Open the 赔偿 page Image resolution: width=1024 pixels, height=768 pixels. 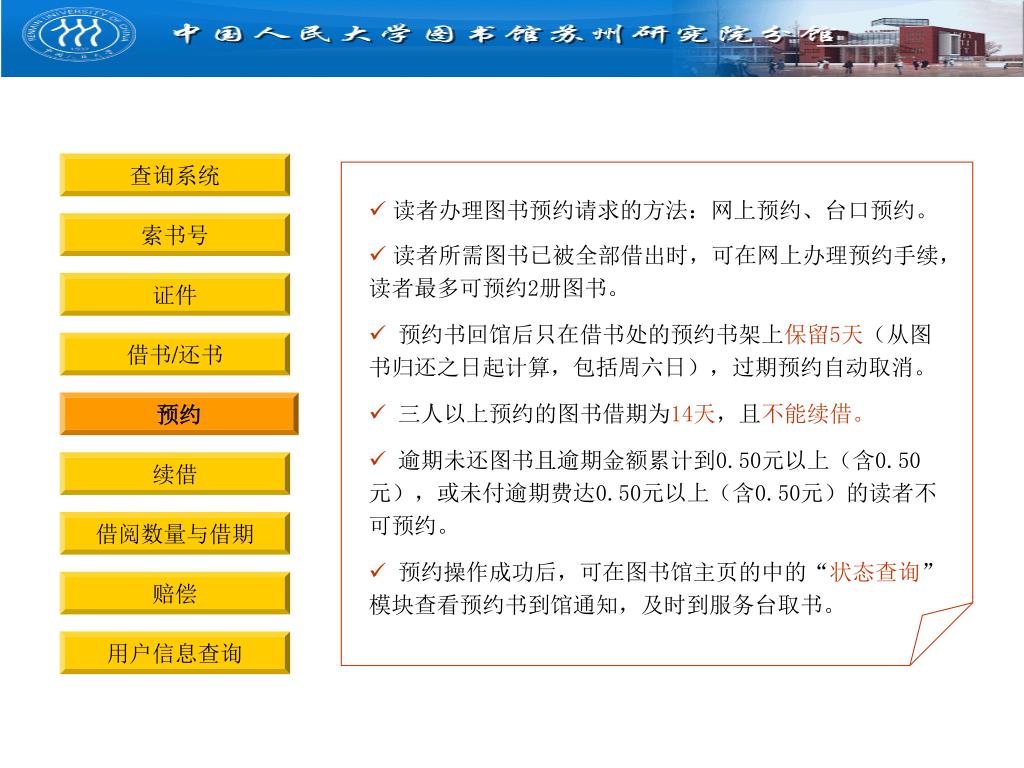click(174, 593)
